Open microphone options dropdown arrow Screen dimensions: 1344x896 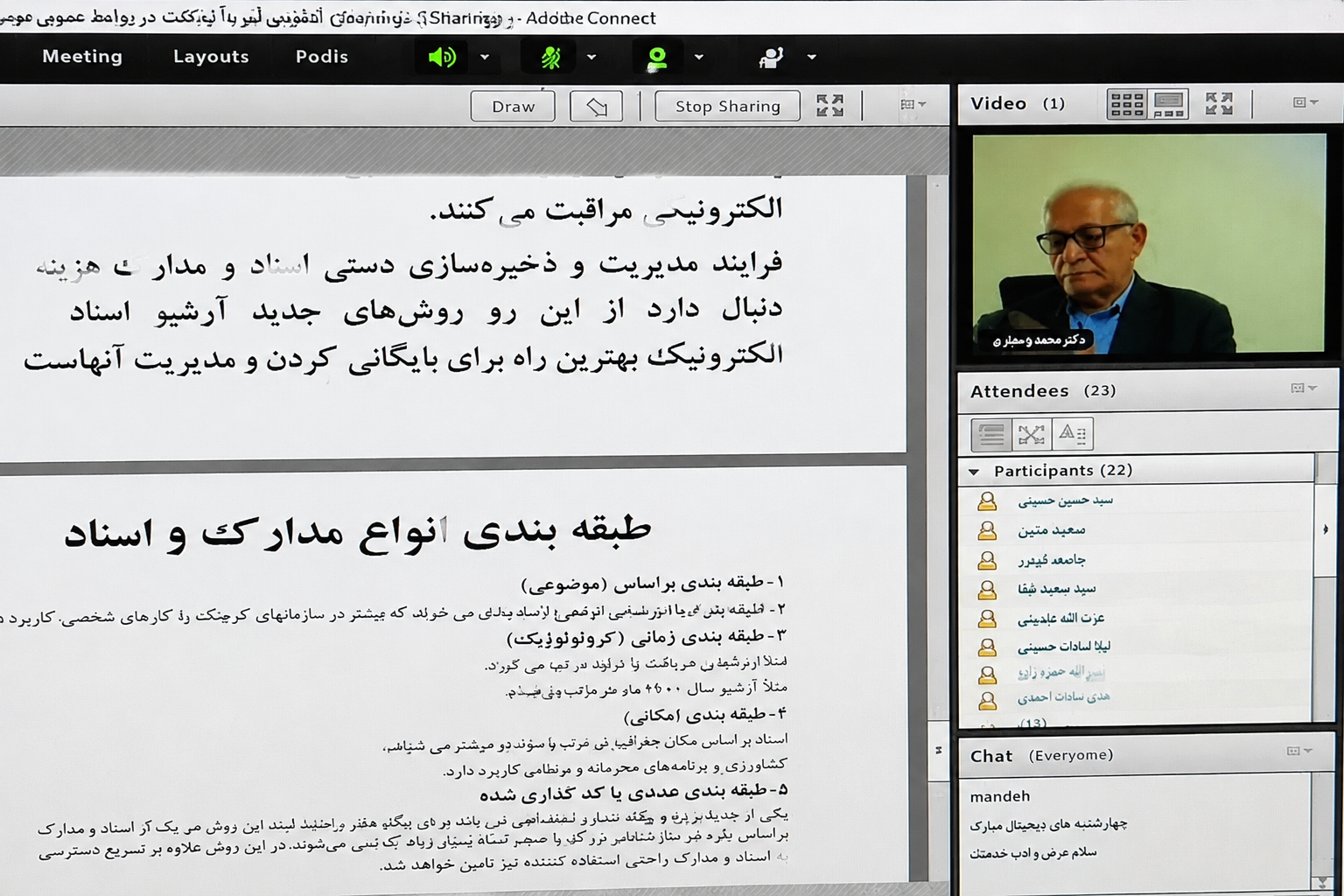(591, 58)
